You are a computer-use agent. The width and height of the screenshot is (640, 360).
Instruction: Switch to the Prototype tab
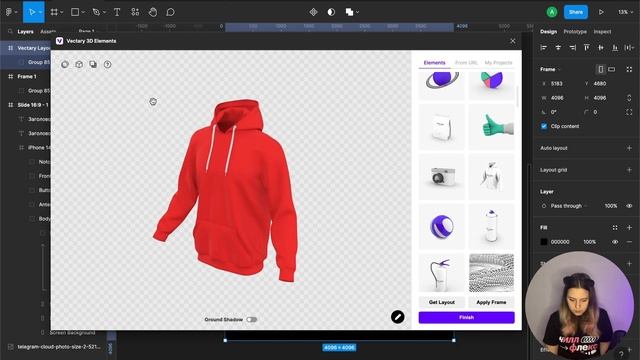(x=575, y=31)
